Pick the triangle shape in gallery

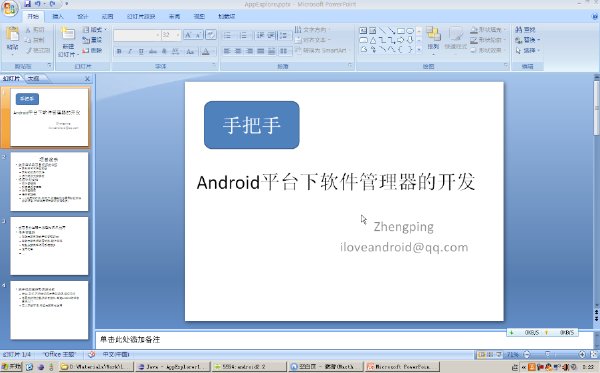373,40
